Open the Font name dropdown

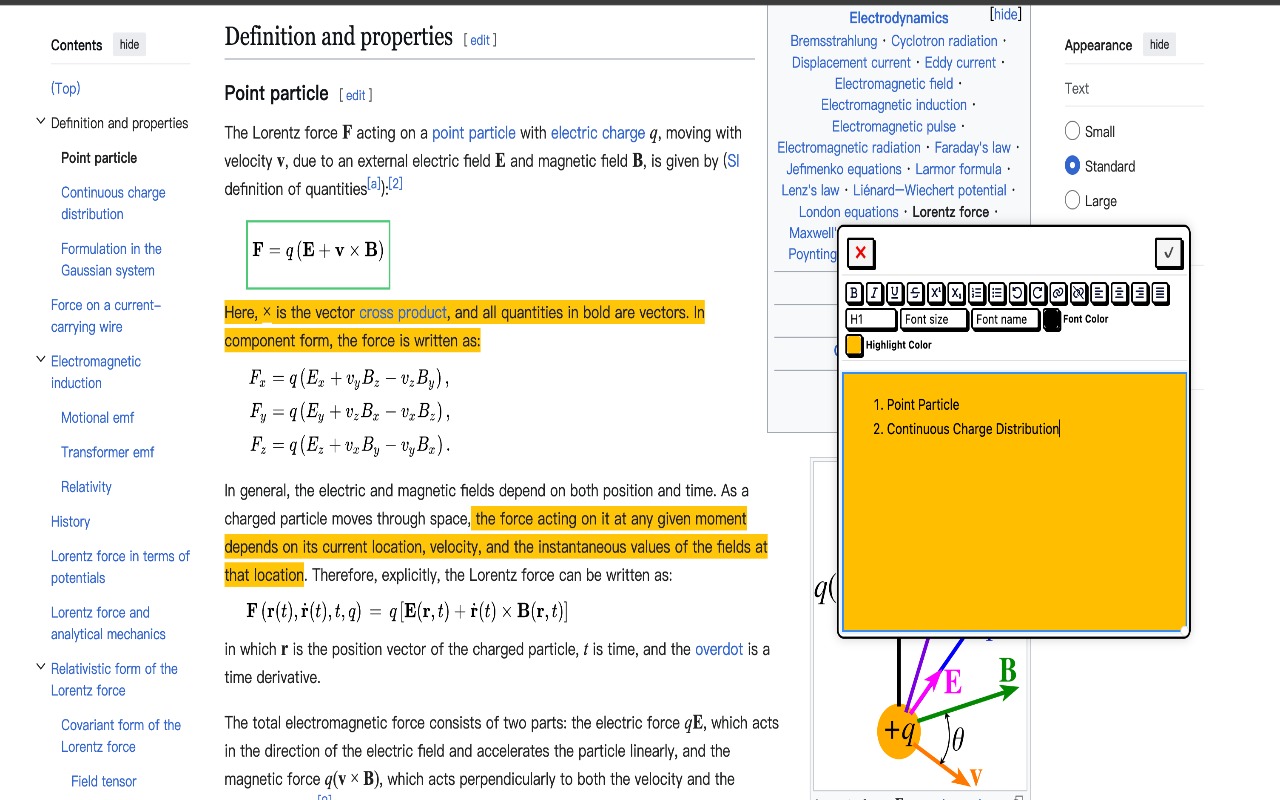[x=1005, y=319]
